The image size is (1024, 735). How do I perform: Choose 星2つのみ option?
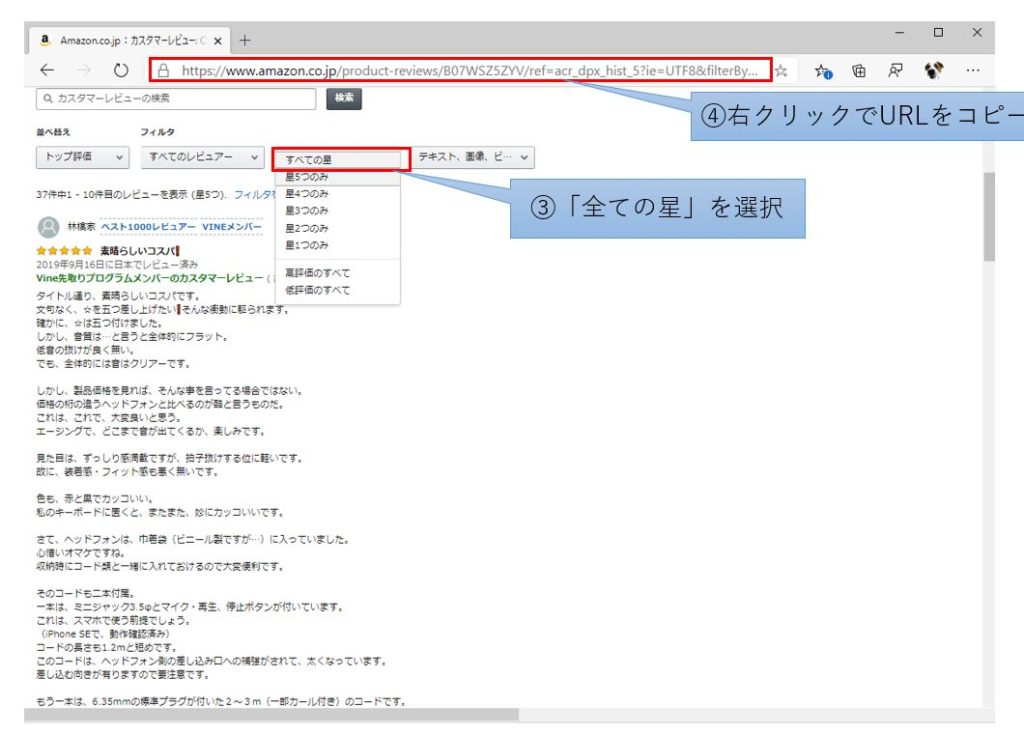[x=338, y=229]
